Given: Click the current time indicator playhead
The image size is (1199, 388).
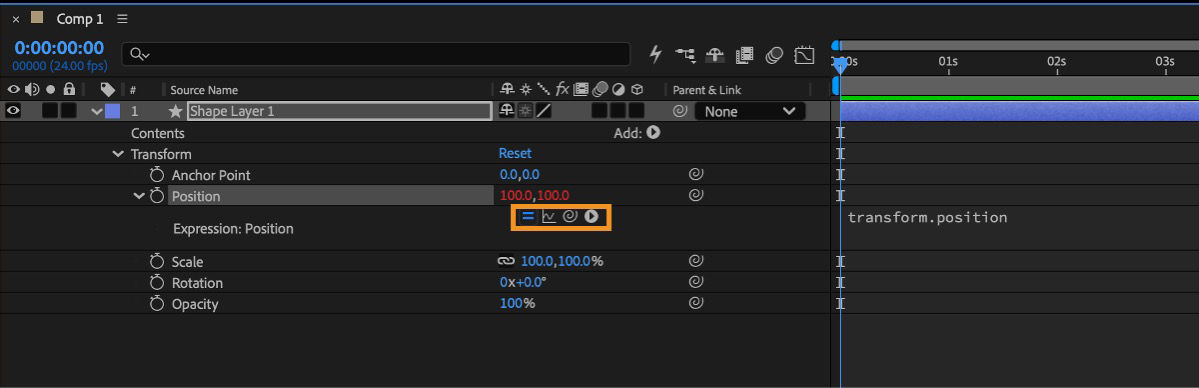Looking at the screenshot, I should pos(840,66).
